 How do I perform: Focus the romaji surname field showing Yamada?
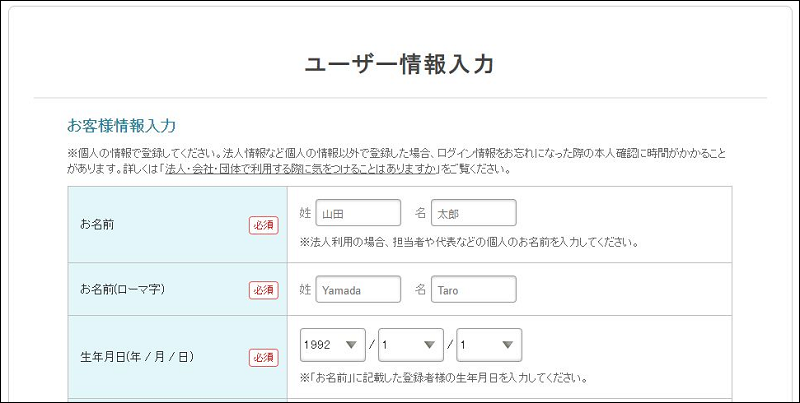coord(357,290)
